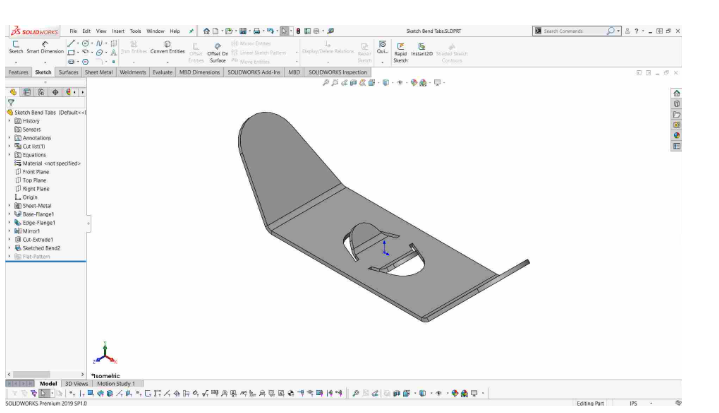Viewport: 719px width, 413px height.
Task: Switch to the Motion Study 1 tab
Action: pyautogui.click(x=116, y=384)
